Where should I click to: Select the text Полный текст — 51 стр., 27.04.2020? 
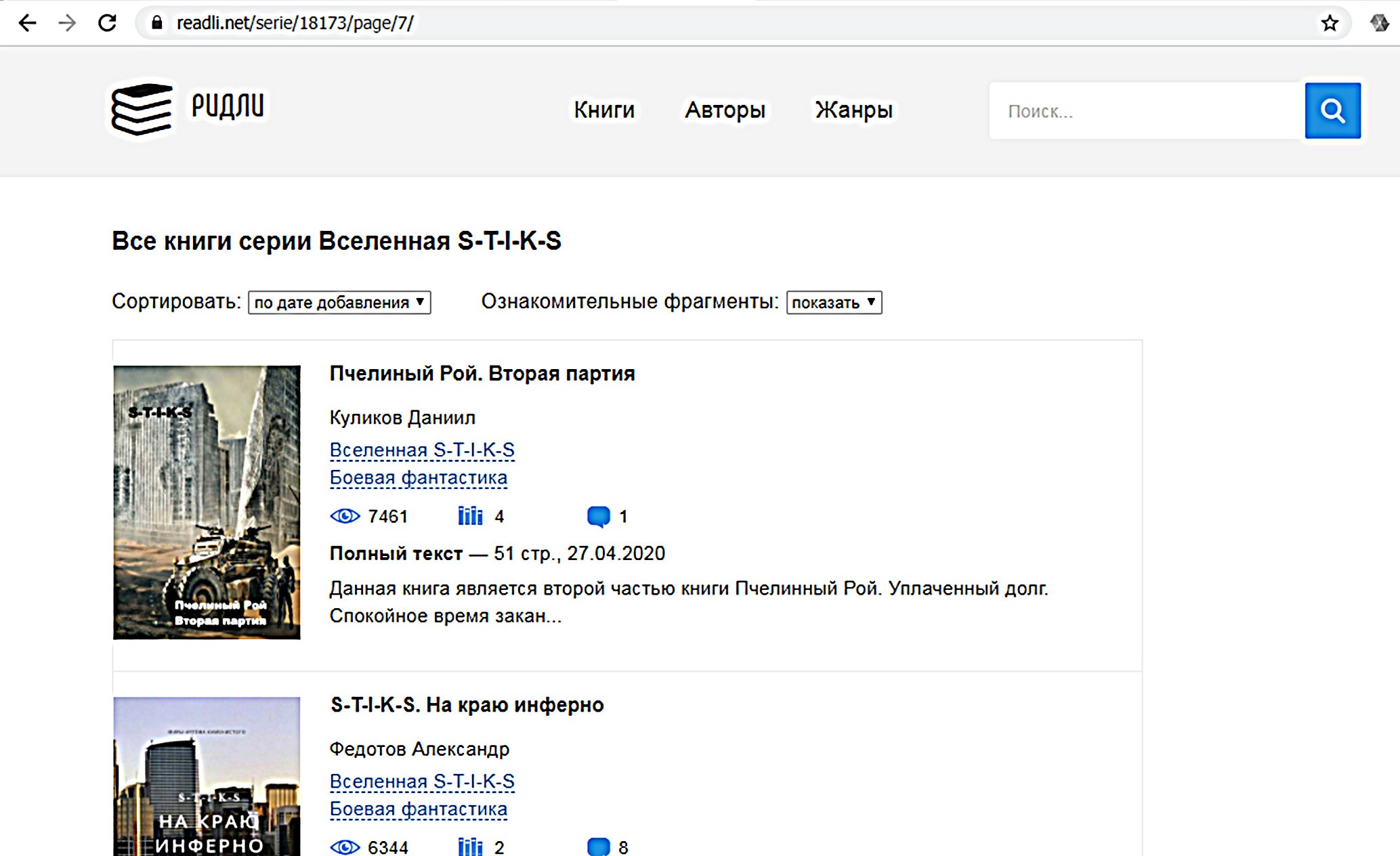tap(497, 553)
